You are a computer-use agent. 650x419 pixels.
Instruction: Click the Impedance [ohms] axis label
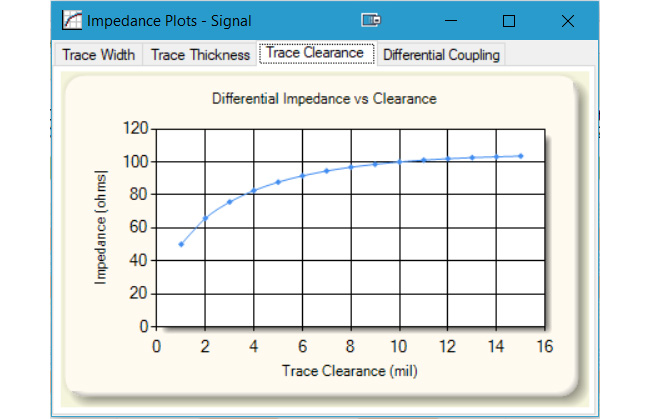101,227
